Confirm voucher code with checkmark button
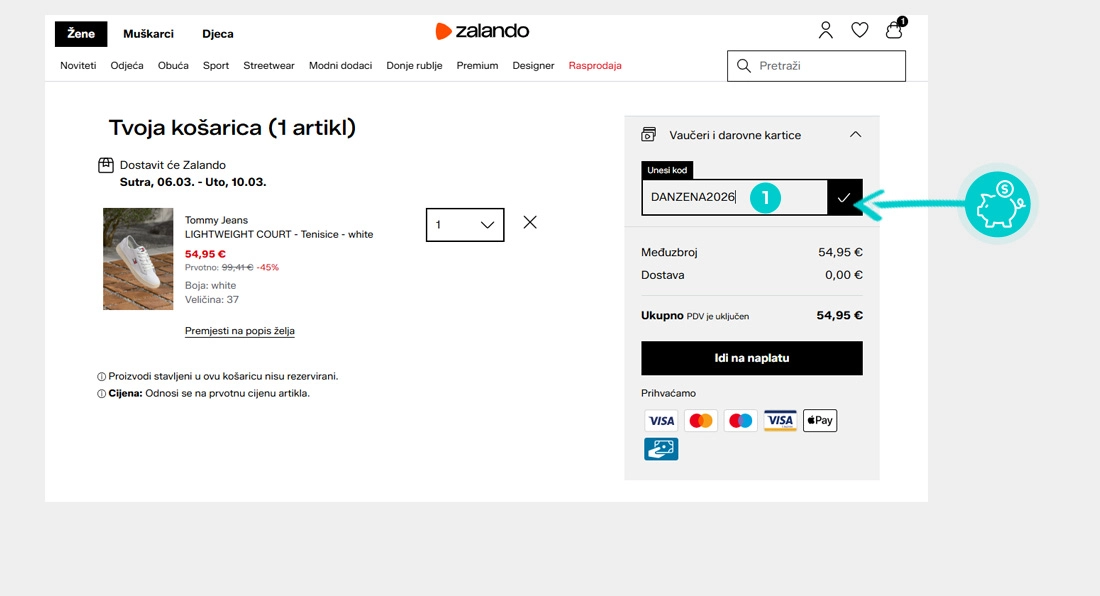Screen dimensions: 1100x596 845,198
